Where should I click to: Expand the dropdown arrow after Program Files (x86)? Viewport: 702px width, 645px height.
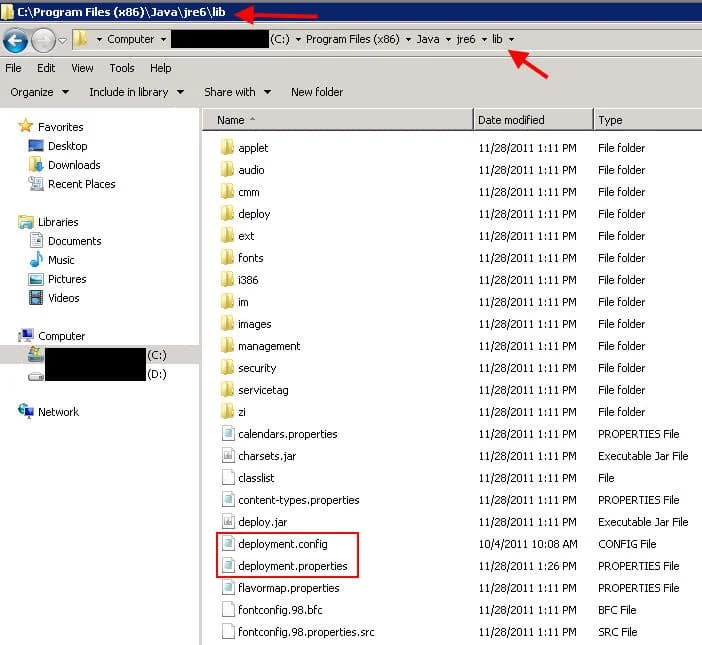coord(408,40)
